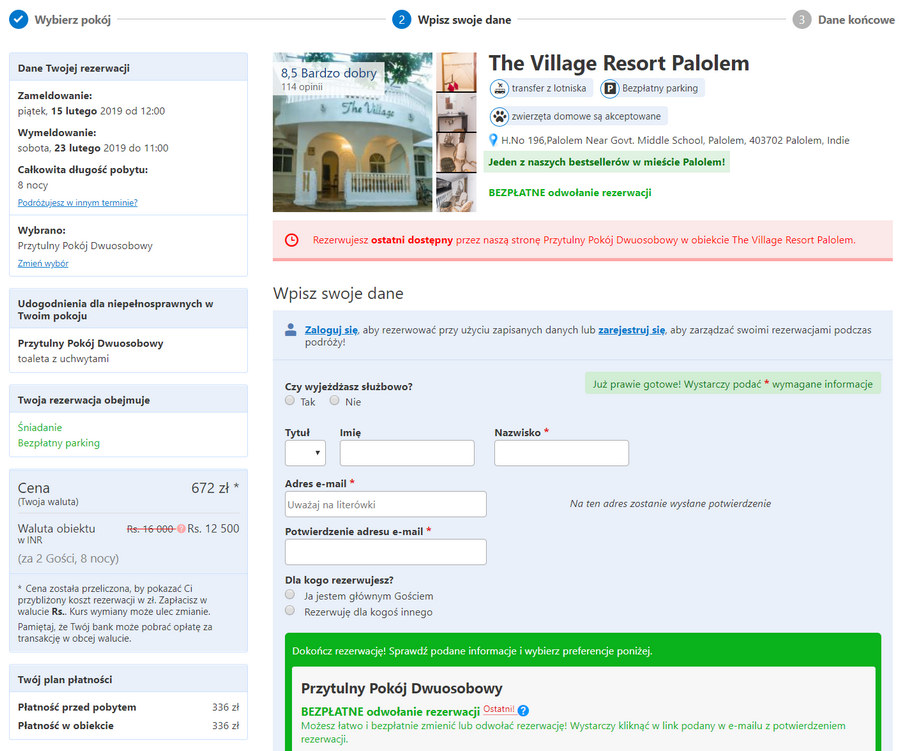Click 'toaleta z uchwytami' text
This screenshot has height=751, width=900.
(x=63, y=359)
